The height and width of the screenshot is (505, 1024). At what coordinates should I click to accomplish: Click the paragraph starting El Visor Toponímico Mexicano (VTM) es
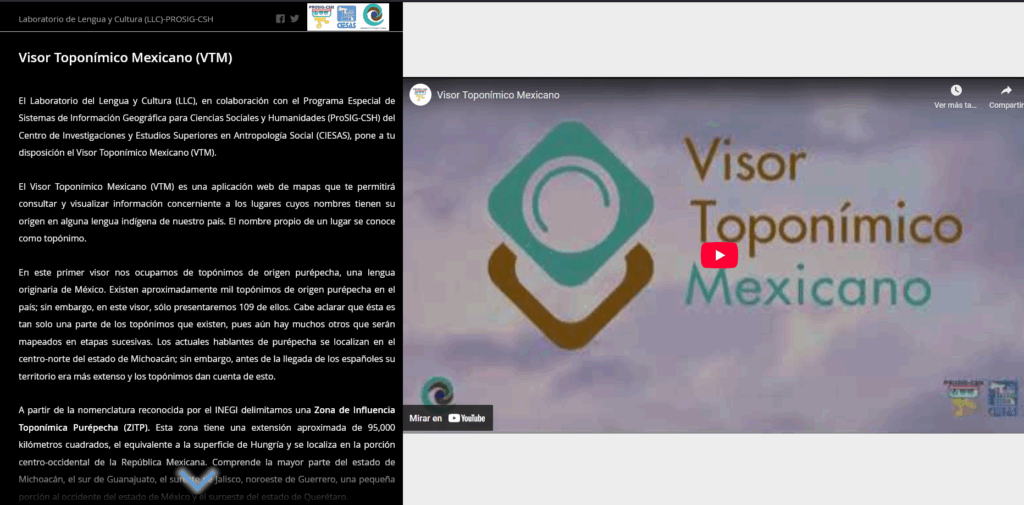click(206, 212)
